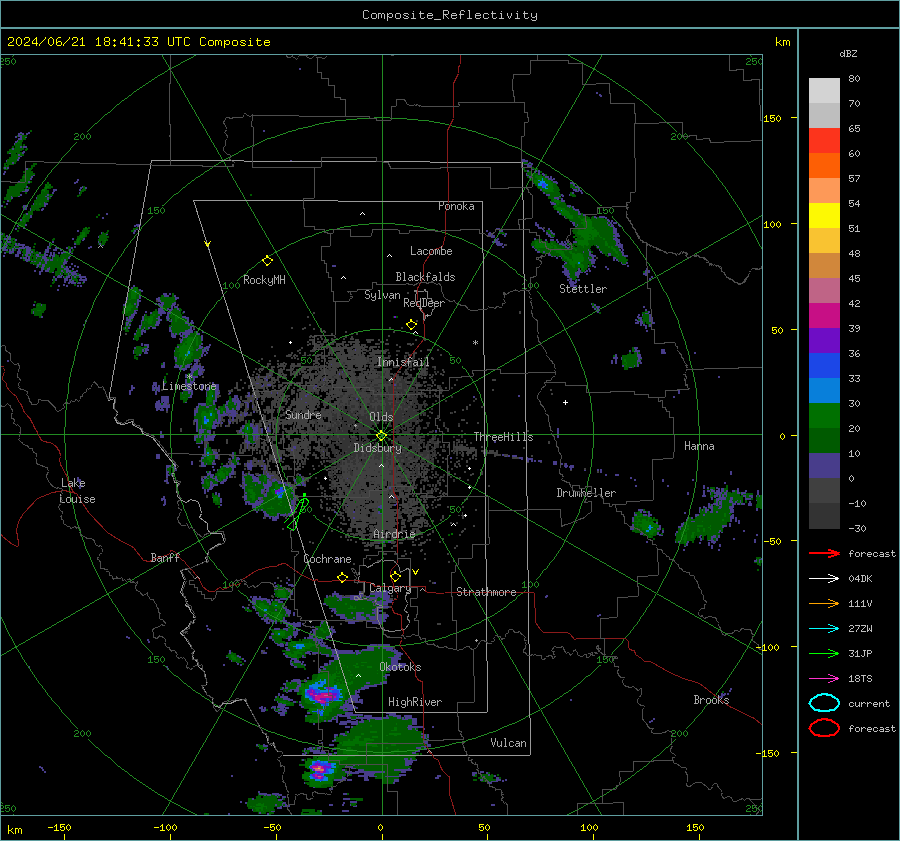Screen dimensions: 900x841
Task: Click the Banff city label
Action: 165,557
